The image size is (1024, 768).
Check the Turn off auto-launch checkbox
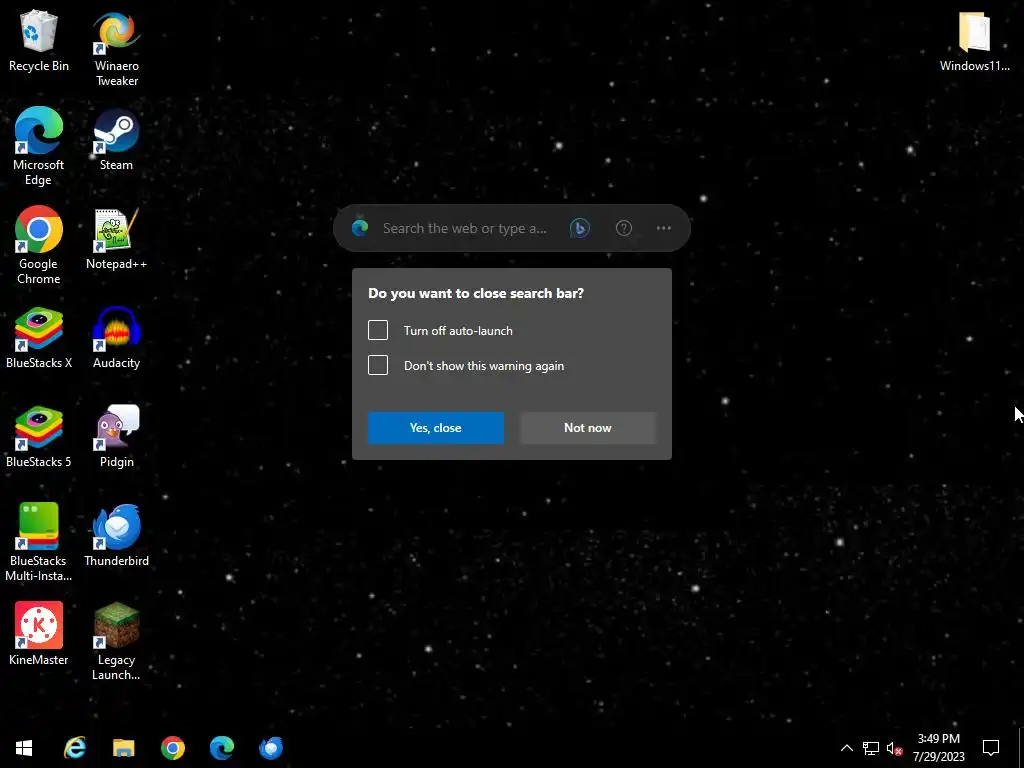pyautogui.click(x=378, y=330)
